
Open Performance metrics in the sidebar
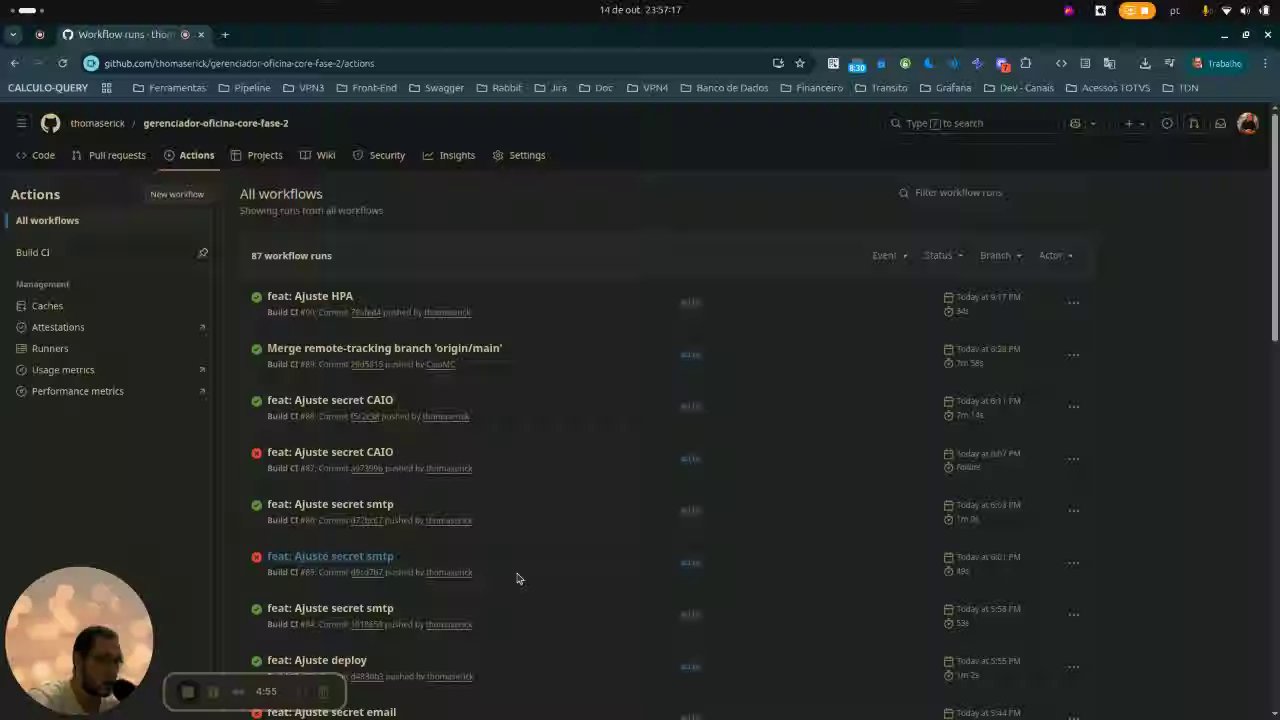[x=77, y=391]
